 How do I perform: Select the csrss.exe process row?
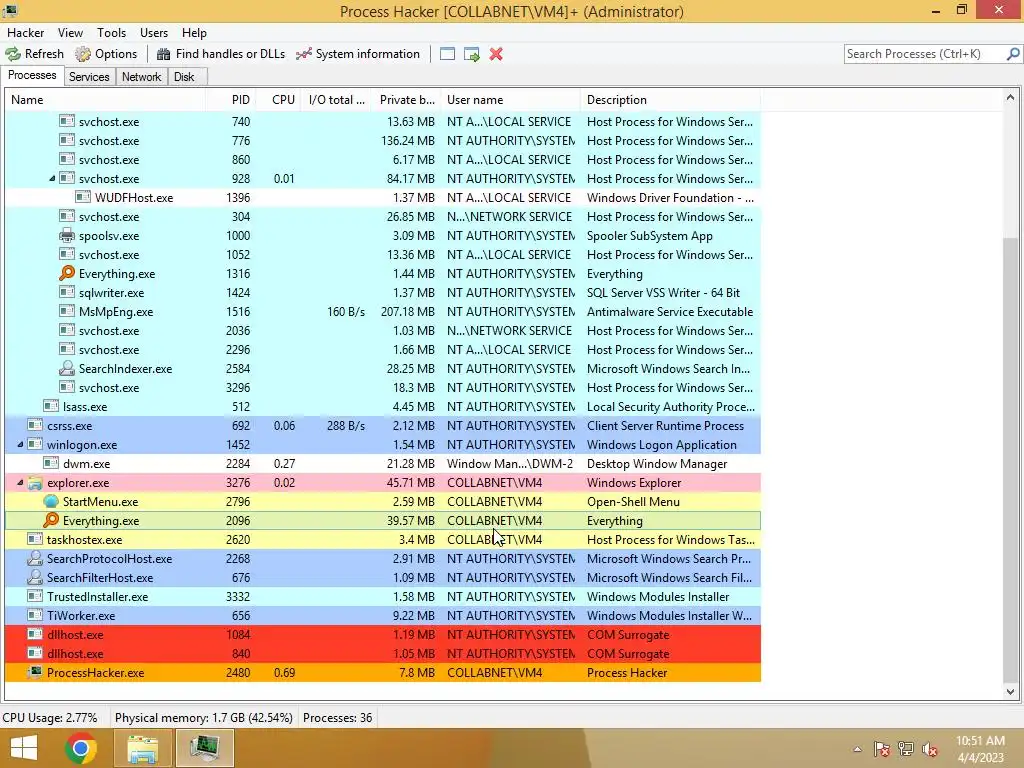(383, 426)
